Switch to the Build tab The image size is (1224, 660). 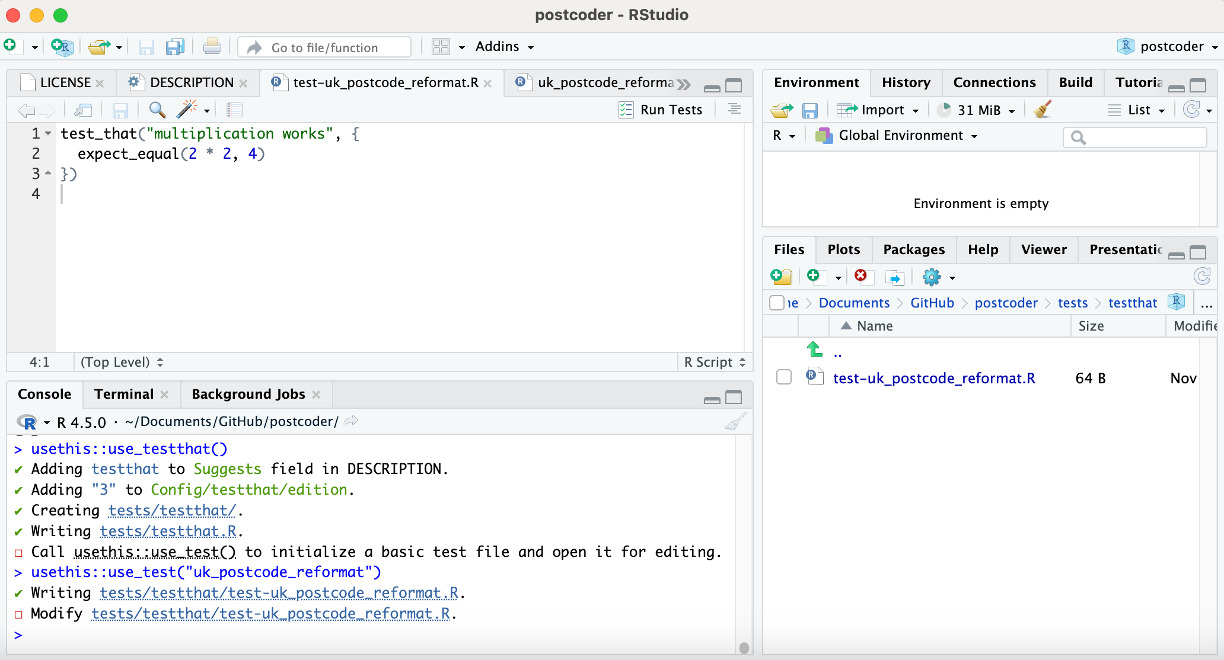pos(1076,83)
